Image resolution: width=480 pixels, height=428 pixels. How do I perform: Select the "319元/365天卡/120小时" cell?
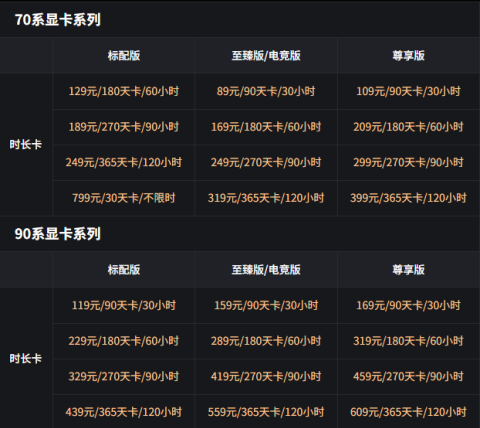[x=266, y=198]
